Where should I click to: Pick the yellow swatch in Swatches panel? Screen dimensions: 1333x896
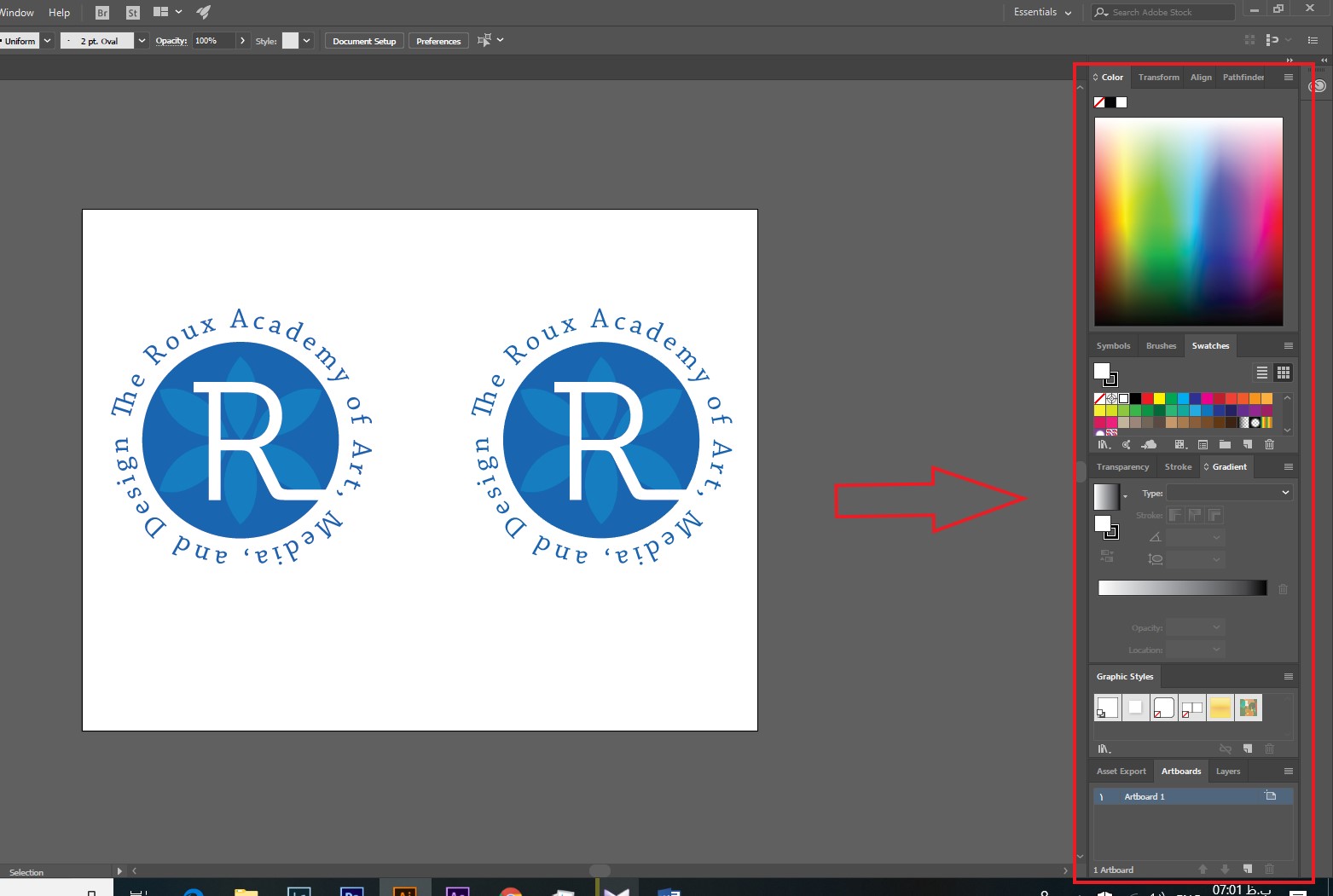click(x=1159, y=398)
